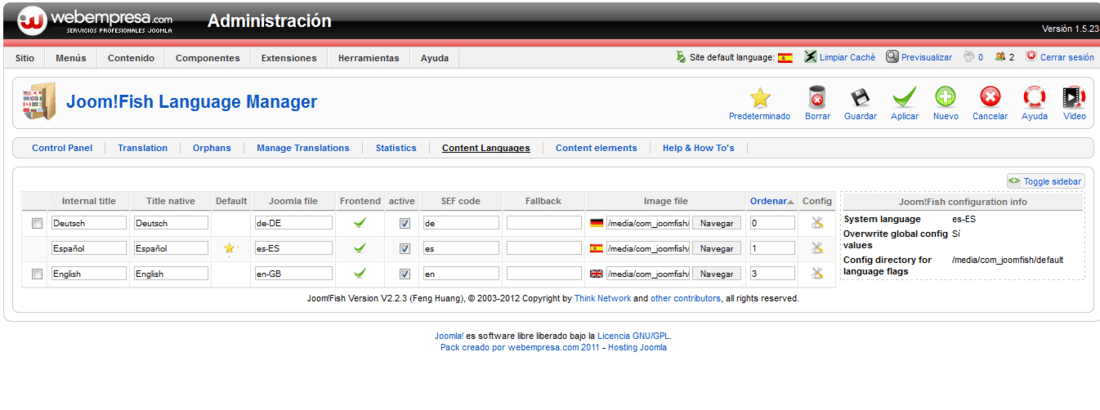
Task: Click the messages icon showing 0
Action: [970, 57]
